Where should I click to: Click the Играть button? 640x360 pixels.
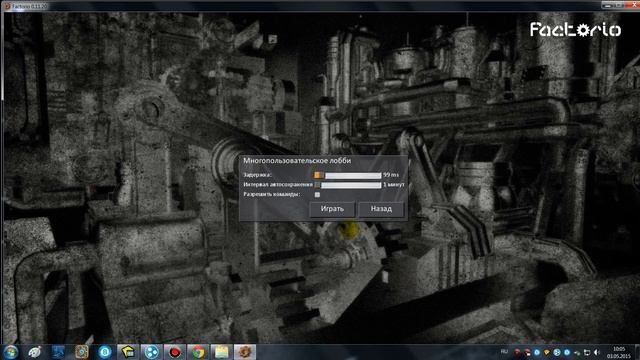(332, 209)
